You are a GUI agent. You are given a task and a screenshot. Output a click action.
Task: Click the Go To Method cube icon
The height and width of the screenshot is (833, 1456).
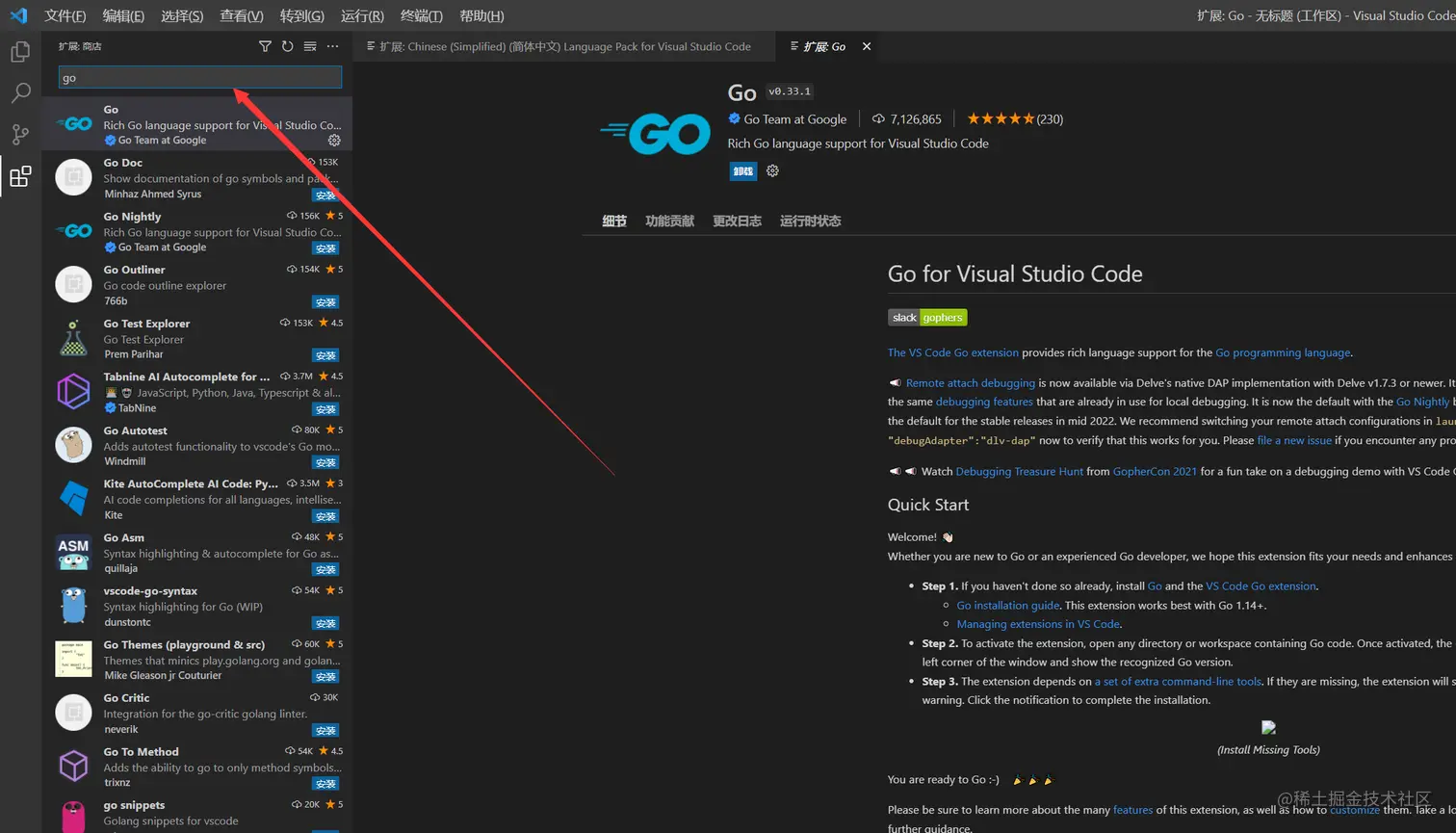coord(73,767)
